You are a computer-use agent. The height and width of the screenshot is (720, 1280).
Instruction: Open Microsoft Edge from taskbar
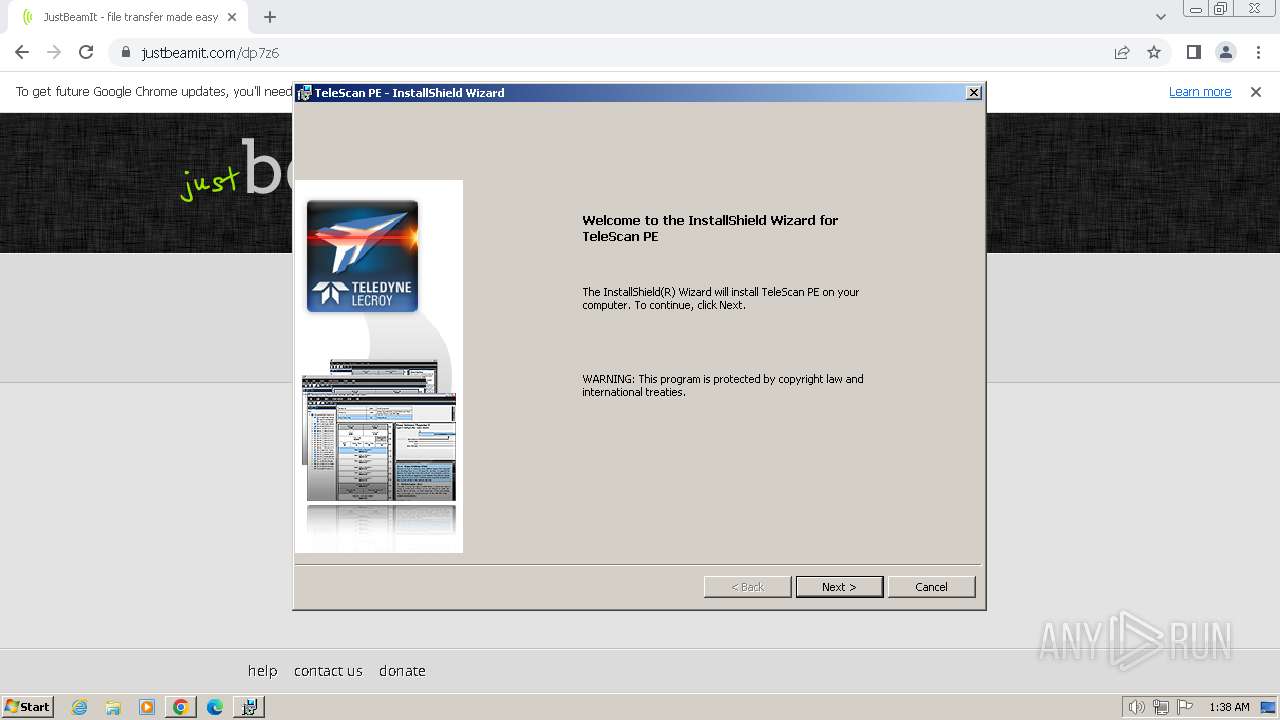[215, 707]
